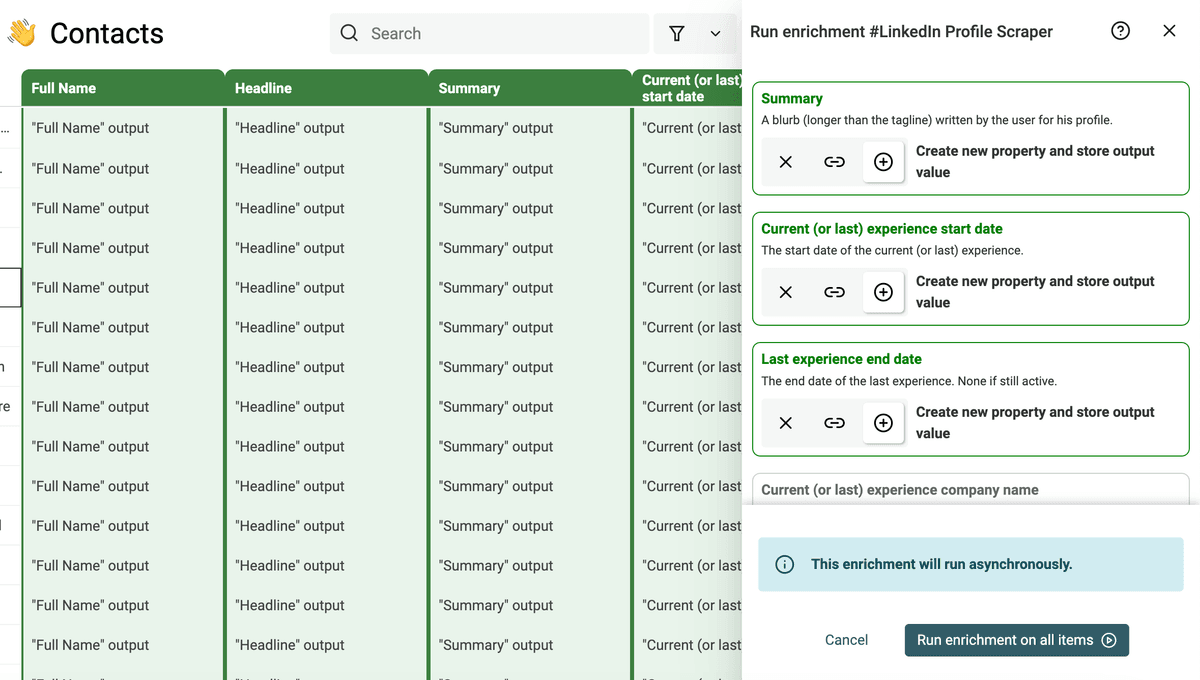Expand the filter dropdown chevron

point(715,34)
